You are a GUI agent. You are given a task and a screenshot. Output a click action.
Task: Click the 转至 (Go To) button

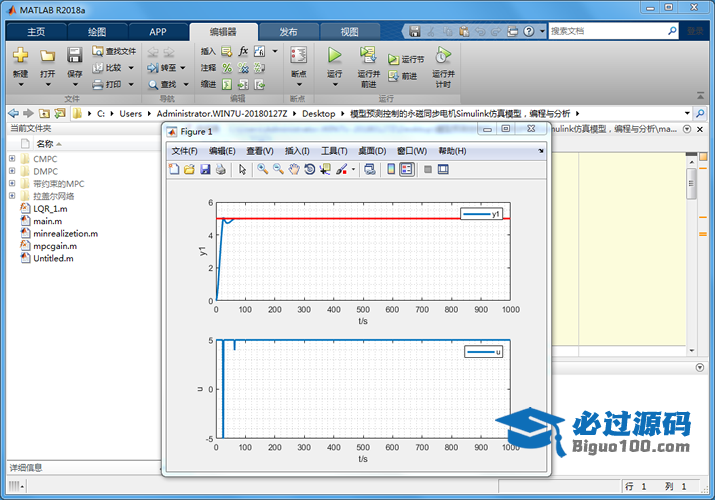162,68
